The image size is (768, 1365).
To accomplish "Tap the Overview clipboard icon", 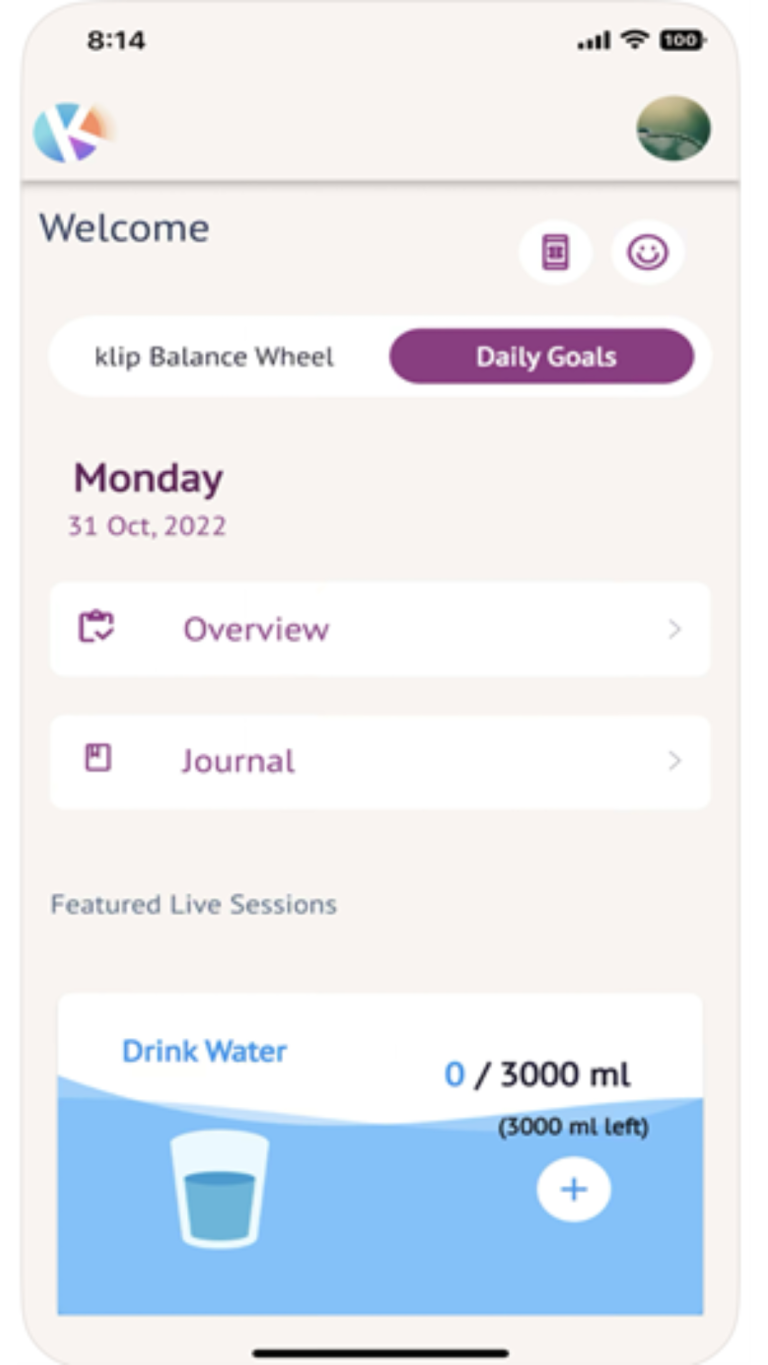I will pos(96,628).
